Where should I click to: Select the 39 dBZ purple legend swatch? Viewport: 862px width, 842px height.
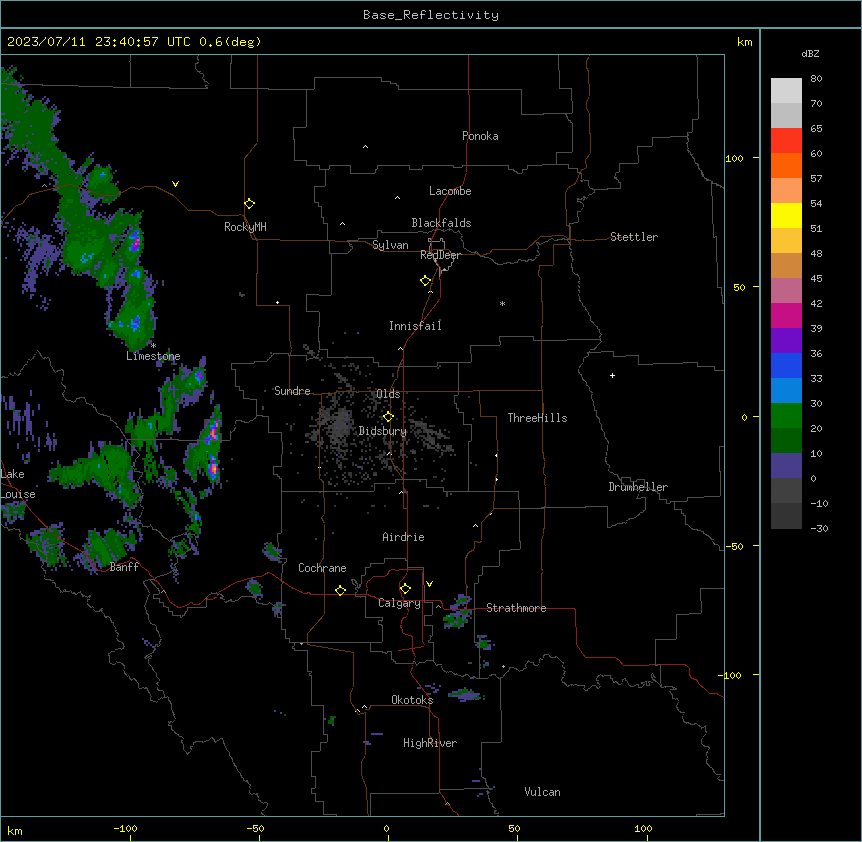[x=786, y=340]
